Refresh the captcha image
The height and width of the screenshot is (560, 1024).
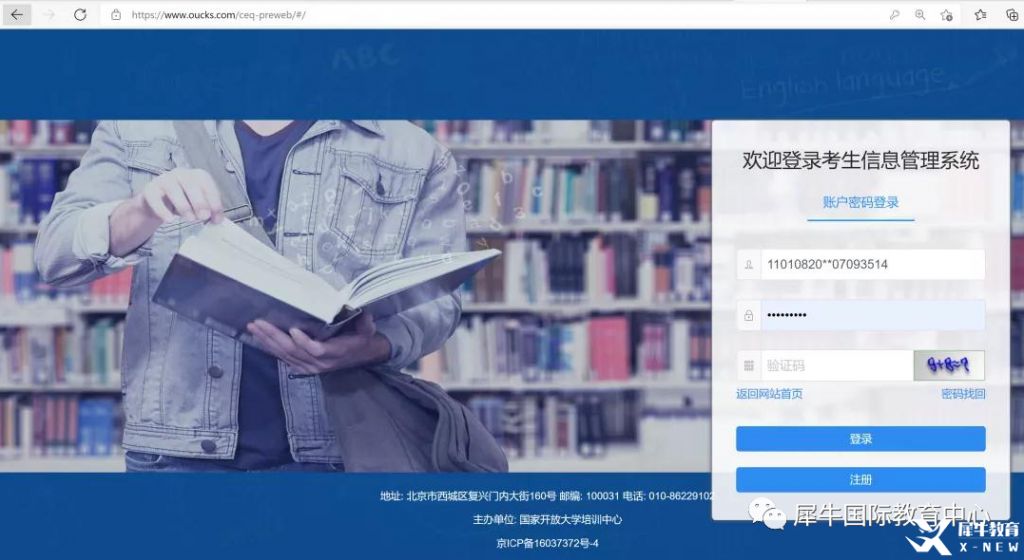point(949,365)
